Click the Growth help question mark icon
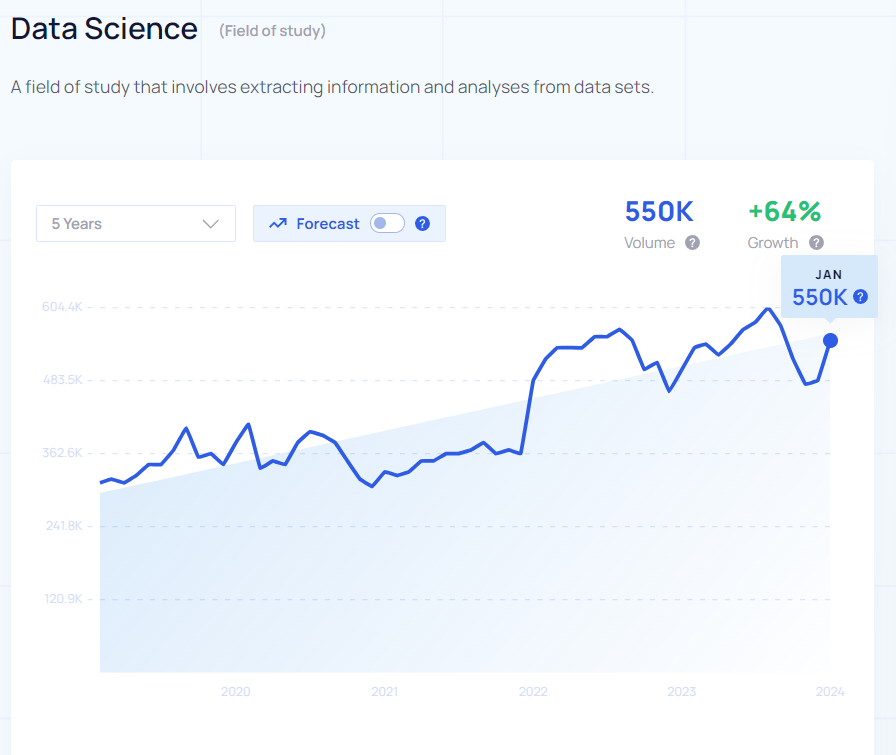This screenshot has height=755, width=896. (817, 243)
